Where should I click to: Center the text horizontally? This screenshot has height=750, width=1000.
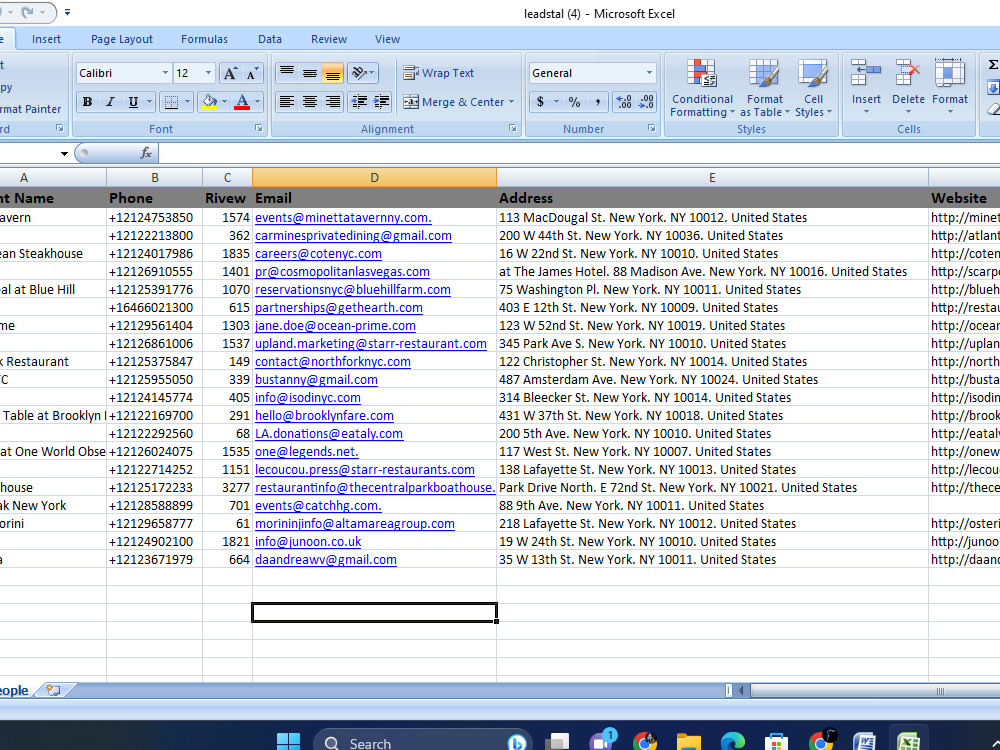pos(310,102)
